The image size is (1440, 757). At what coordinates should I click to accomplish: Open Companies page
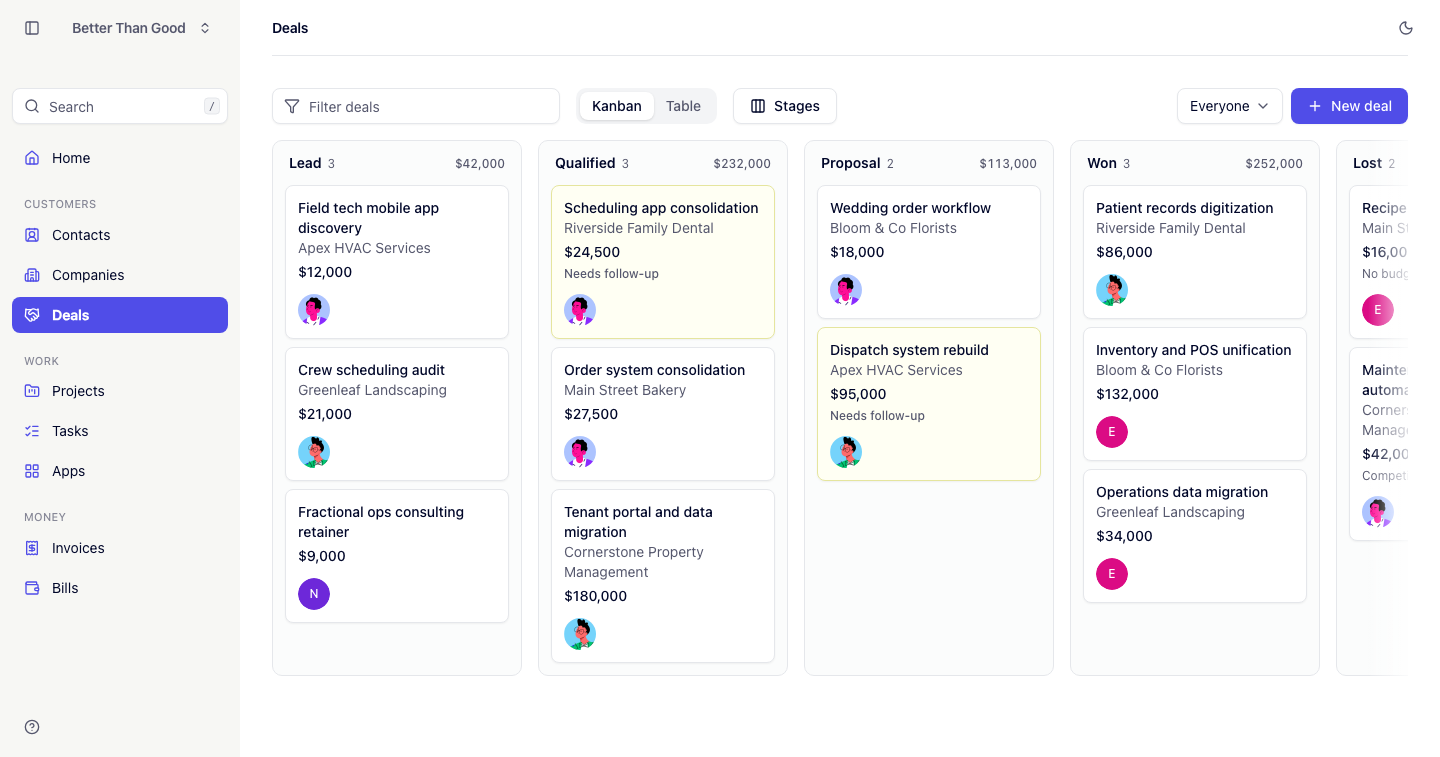(120, 275)
